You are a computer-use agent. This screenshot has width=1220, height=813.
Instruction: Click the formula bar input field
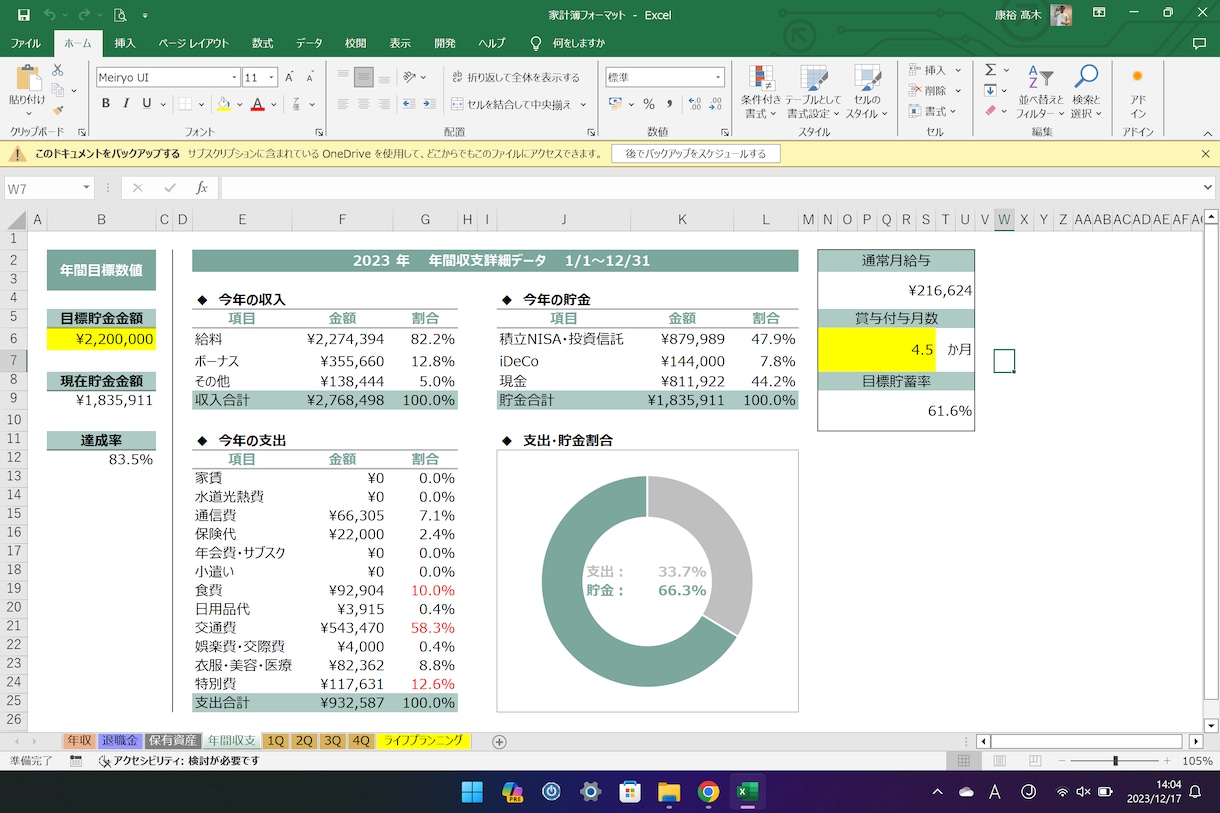tap(710, 188)
